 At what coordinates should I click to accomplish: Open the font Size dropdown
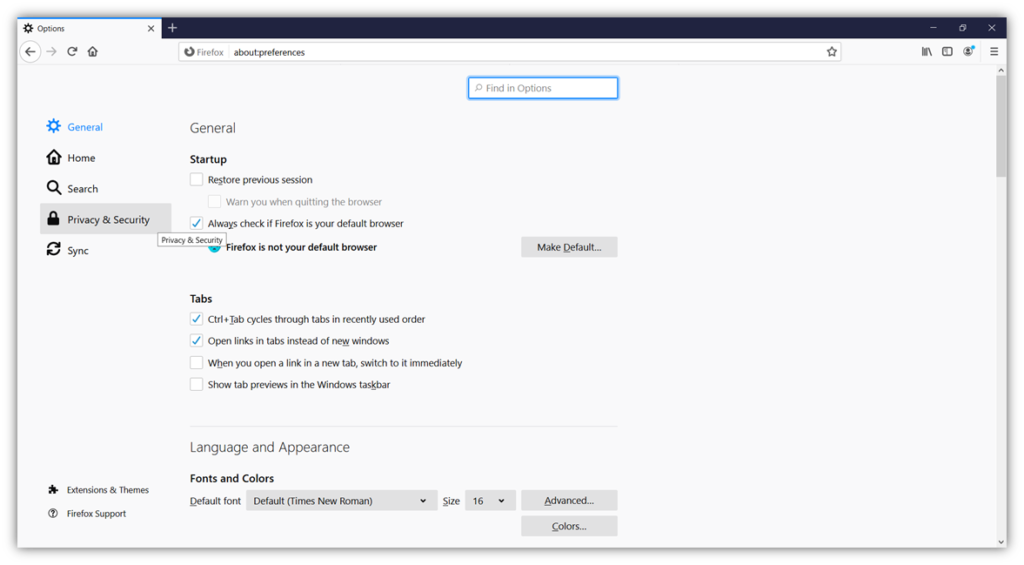[x=490, y=500]
